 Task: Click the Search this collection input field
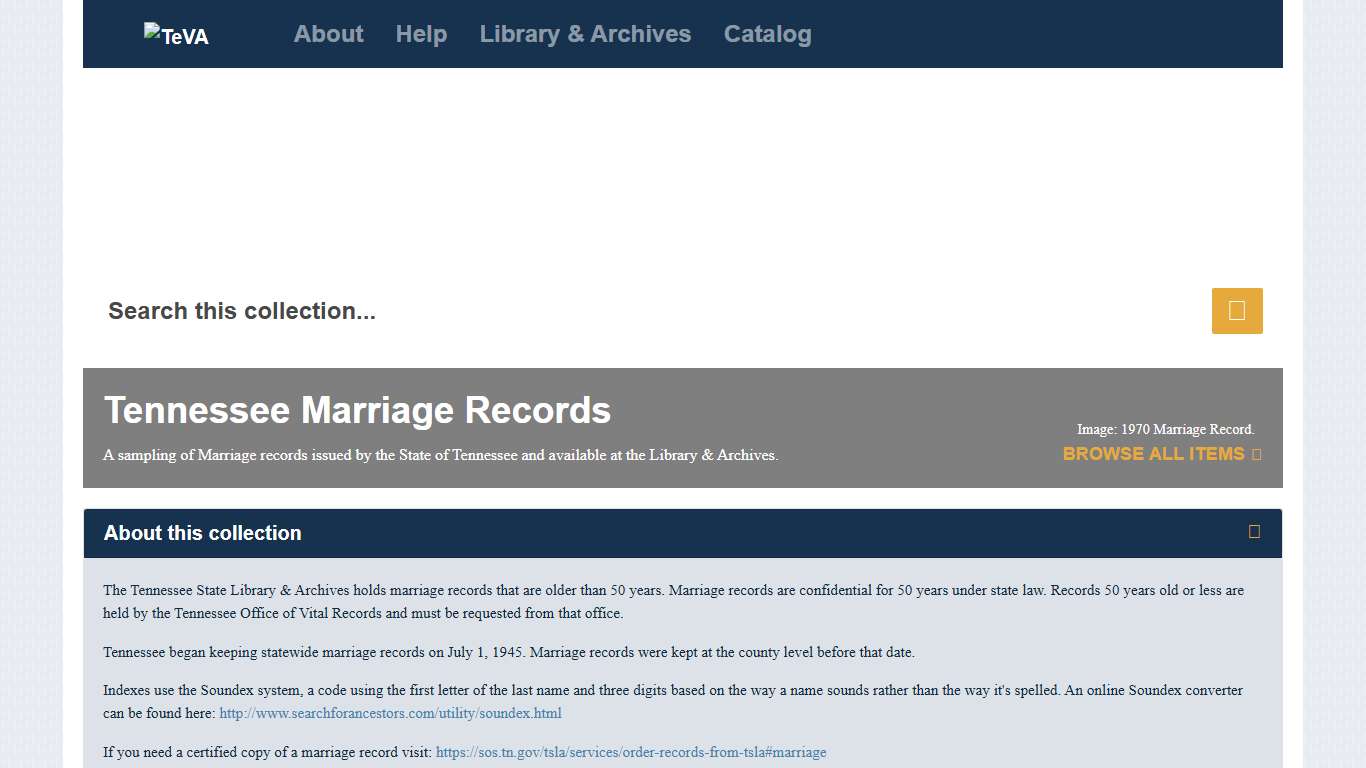point(600,311)
